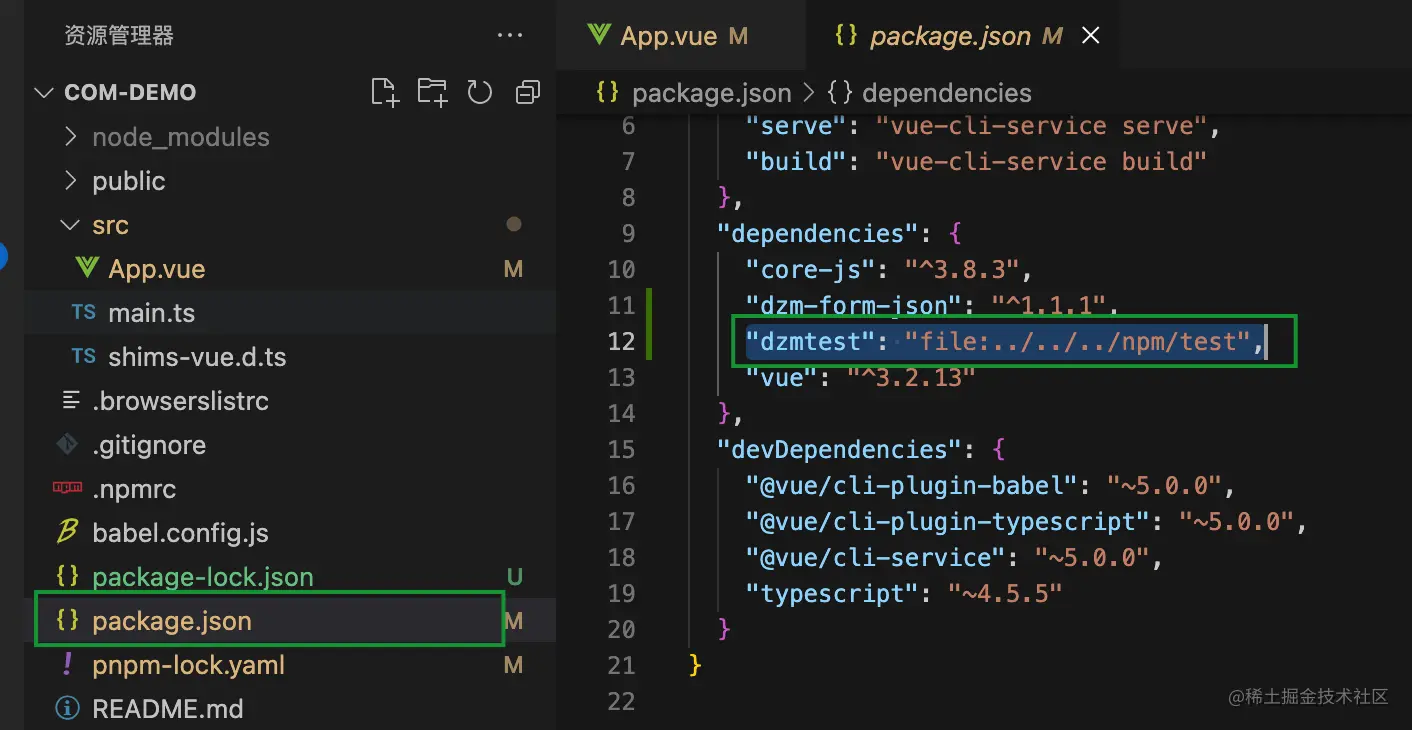Click the npm icon beside .npmrc
Screen dimensions: 1412x730
coord(67,489)
